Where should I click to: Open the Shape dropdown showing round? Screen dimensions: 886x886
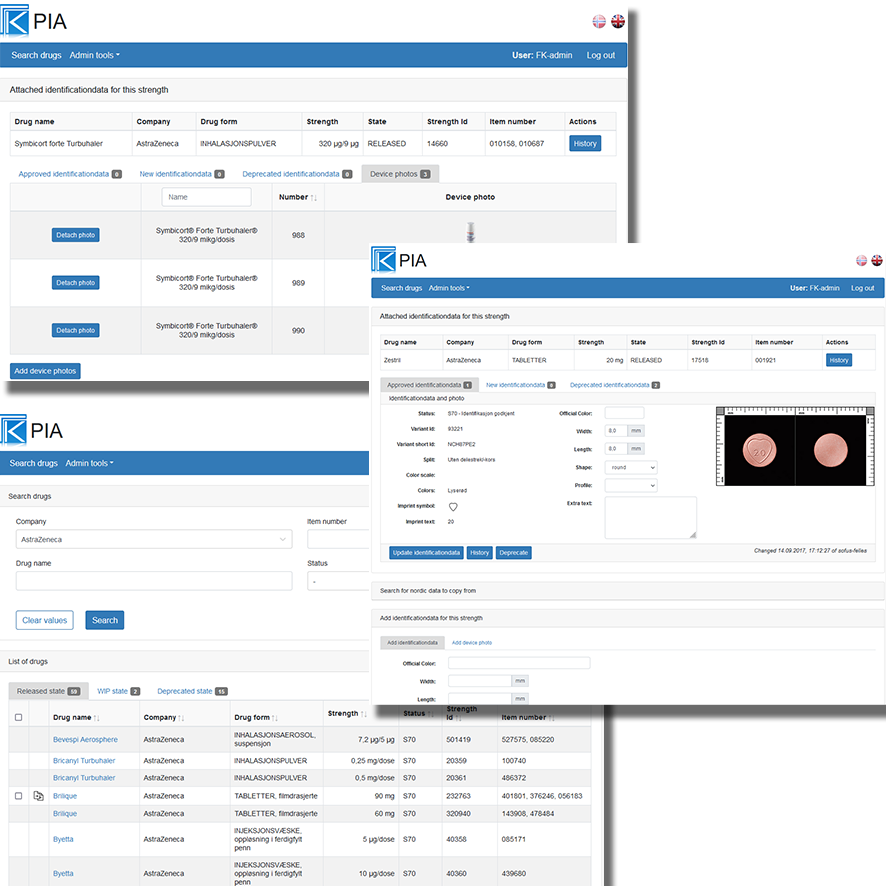point(630,467)
